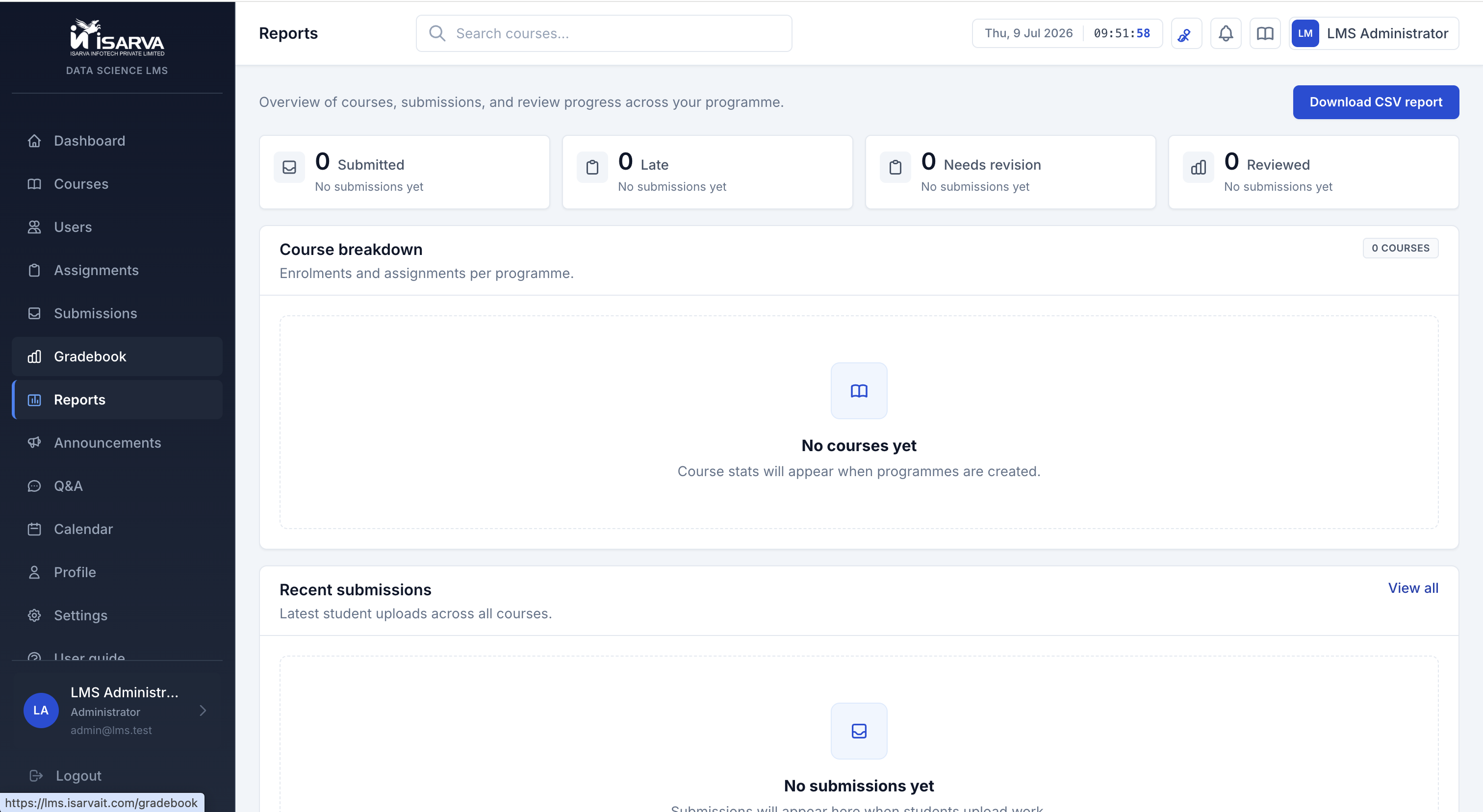Click the open book icon in header

click(1265, 33)
